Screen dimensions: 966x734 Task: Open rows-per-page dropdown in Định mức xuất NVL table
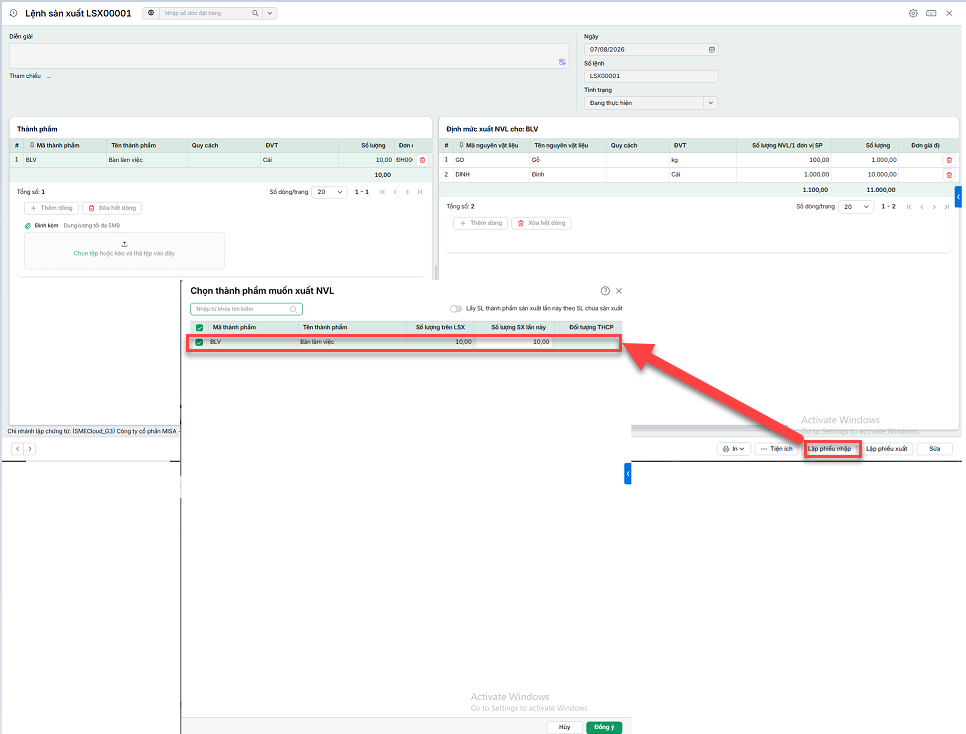click(856, 206)
